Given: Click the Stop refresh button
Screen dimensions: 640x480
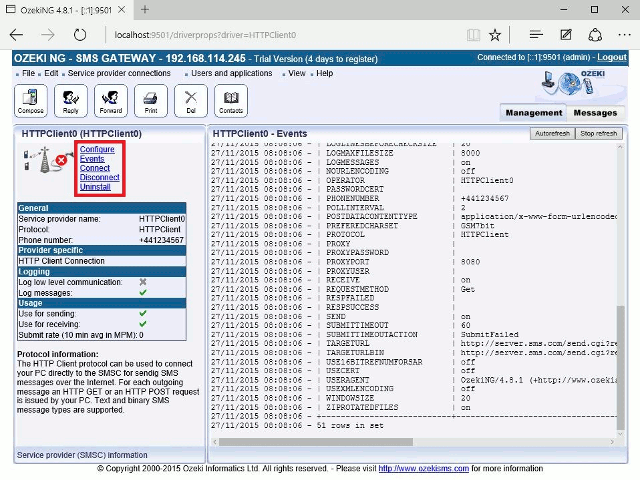Looking at the screenshot, I should point(599,133).
